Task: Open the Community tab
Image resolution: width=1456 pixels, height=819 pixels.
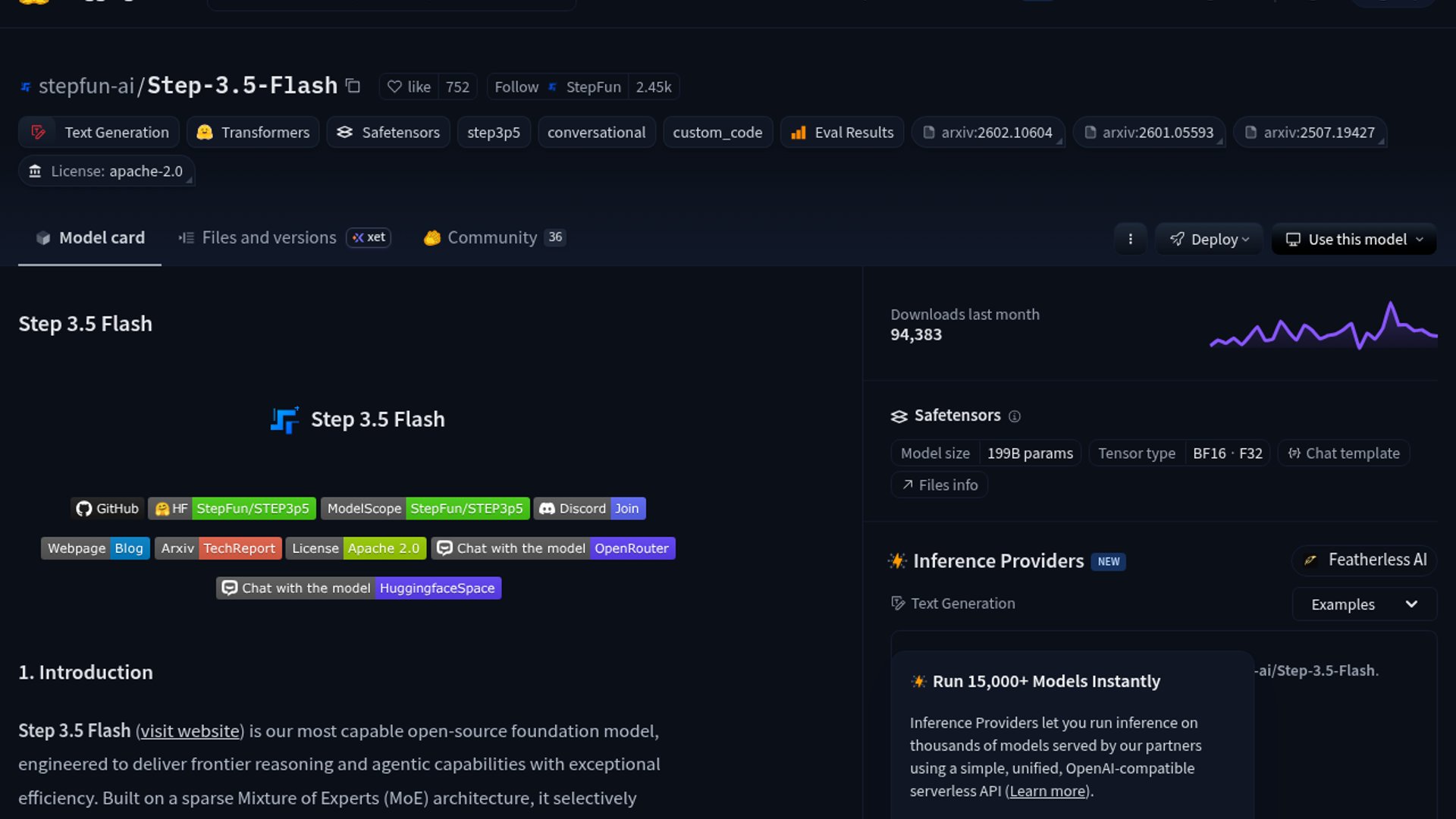Action: tap(493, 238)
